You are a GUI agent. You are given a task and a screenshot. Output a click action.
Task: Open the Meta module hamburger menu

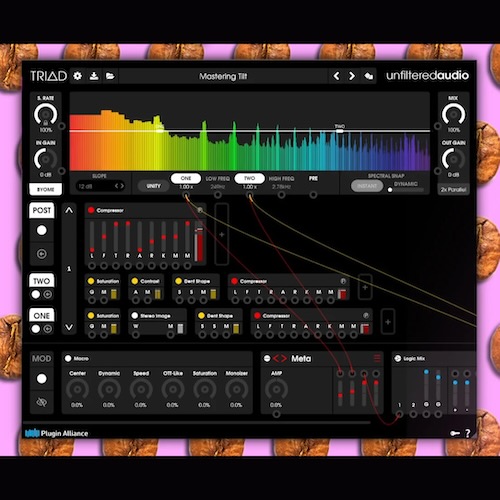pos(377,358)
